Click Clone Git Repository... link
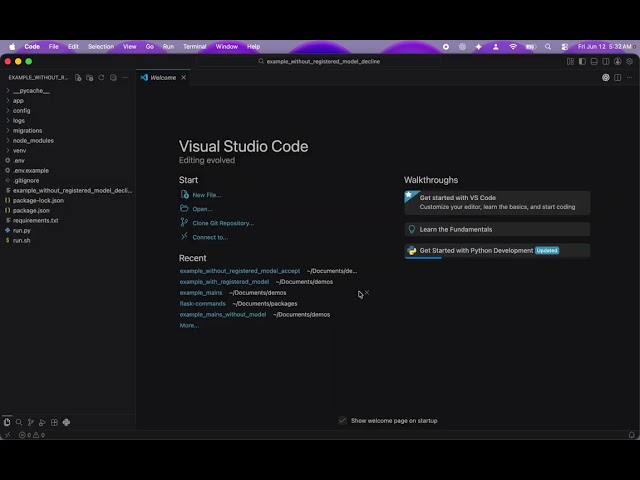 pos(223,223)
